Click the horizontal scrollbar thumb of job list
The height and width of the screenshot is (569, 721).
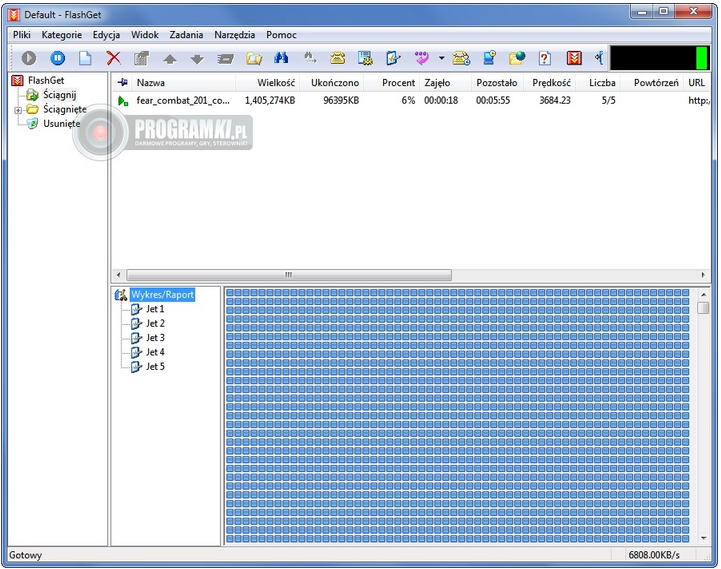[x=289, y=275]
